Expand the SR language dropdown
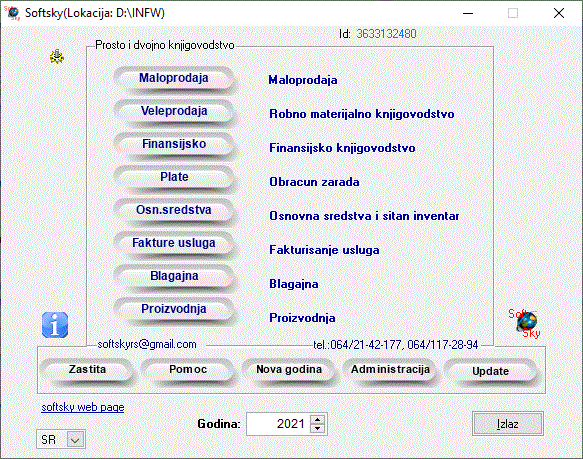This screenshot has width=583, height=459. click(75, 440)
